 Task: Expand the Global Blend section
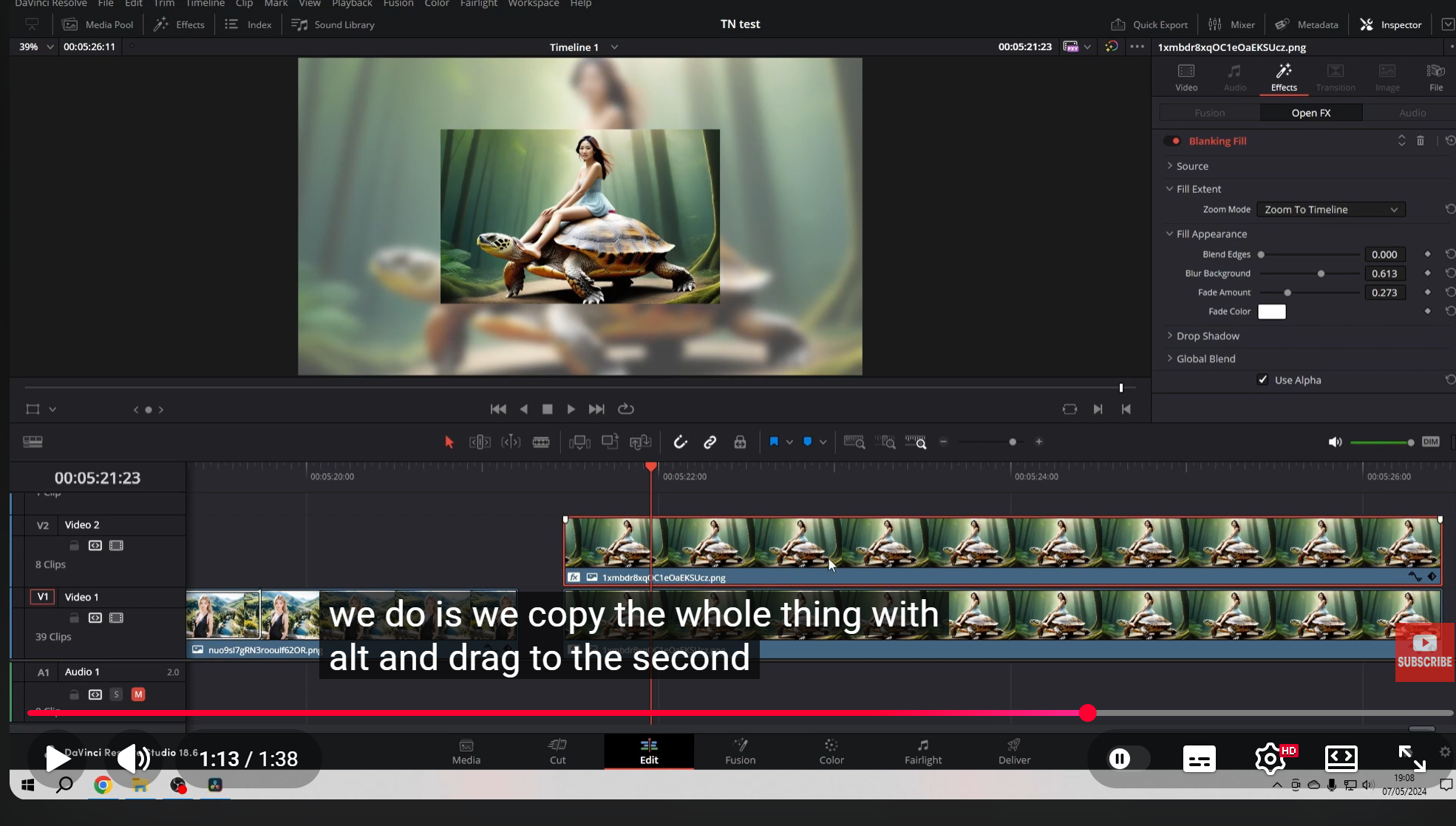pos(1170,359)
